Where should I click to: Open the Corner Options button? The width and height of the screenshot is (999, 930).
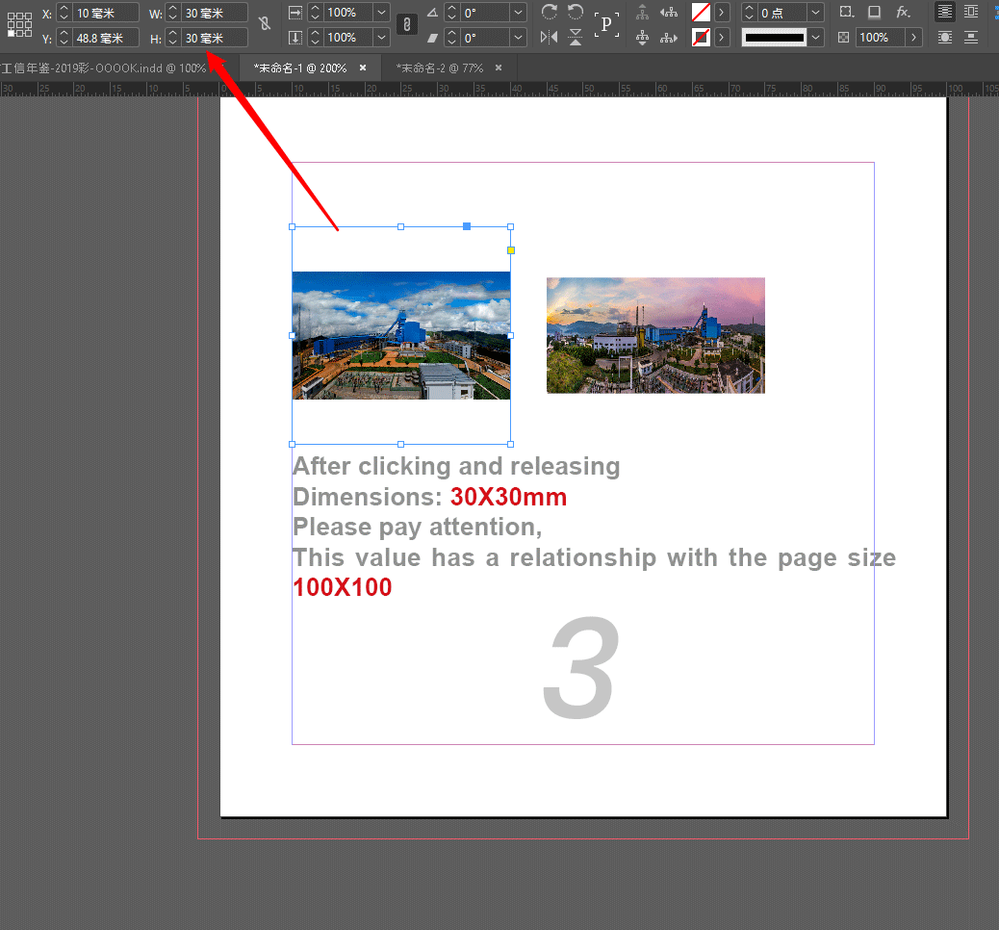[x=847, y=12]
